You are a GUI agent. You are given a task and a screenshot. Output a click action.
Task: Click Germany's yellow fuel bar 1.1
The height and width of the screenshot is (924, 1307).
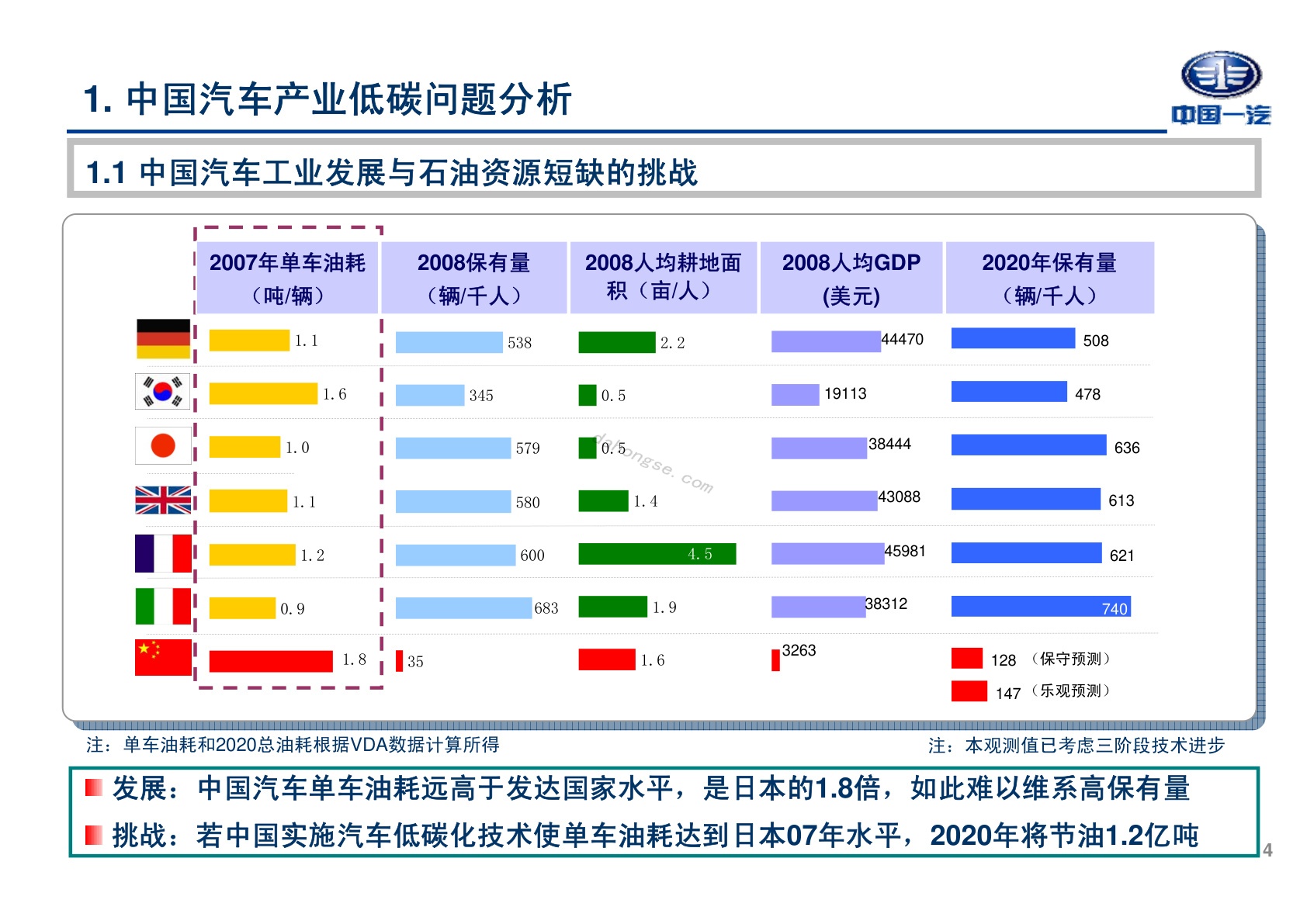(249, 341)
